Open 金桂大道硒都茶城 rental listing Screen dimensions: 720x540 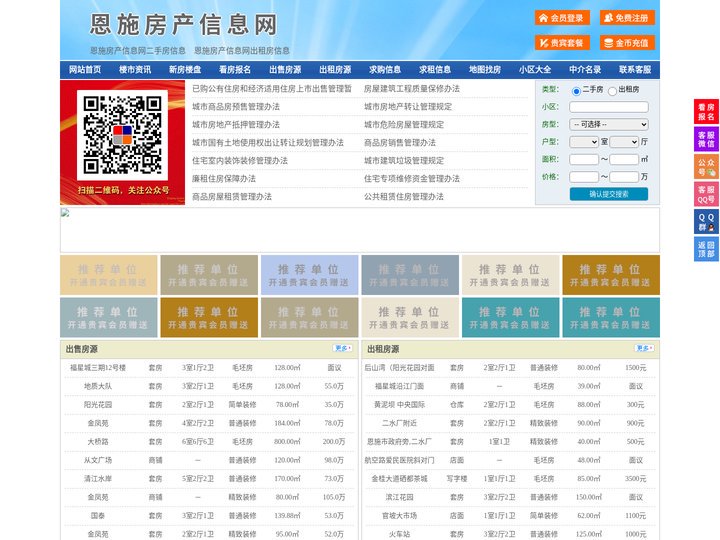click(x=399, y=478)
